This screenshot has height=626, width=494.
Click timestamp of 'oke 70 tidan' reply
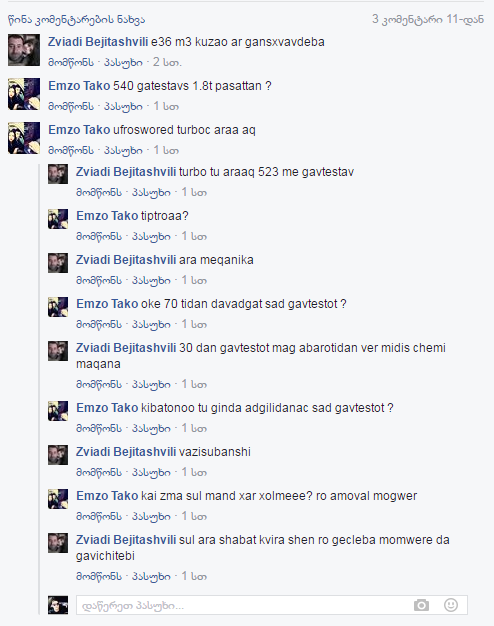(194, 324)
